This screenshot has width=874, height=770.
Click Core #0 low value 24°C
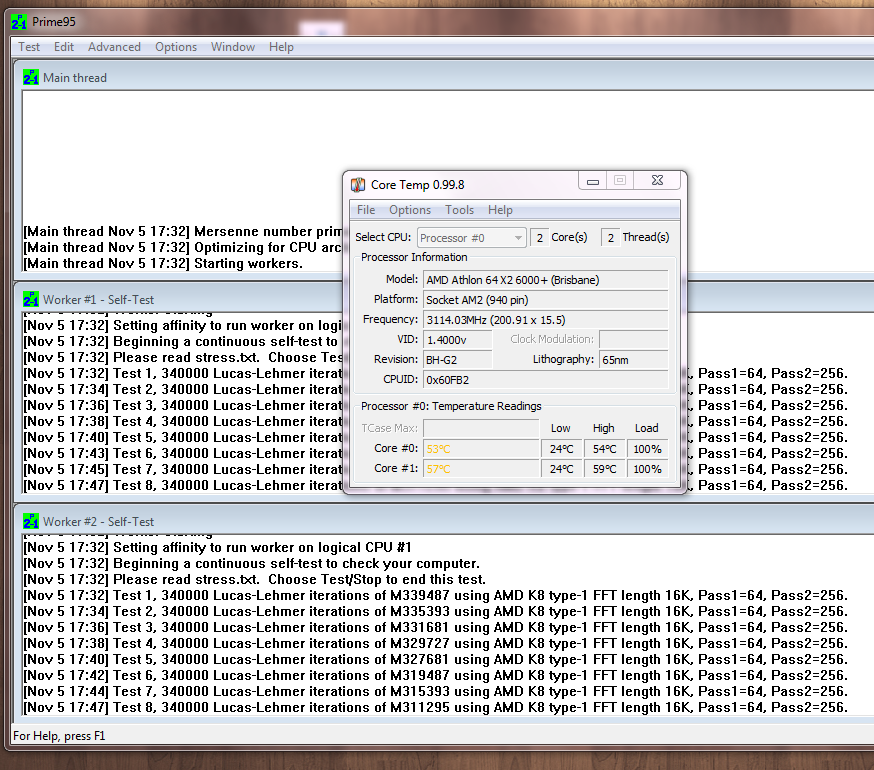[561, 449]
